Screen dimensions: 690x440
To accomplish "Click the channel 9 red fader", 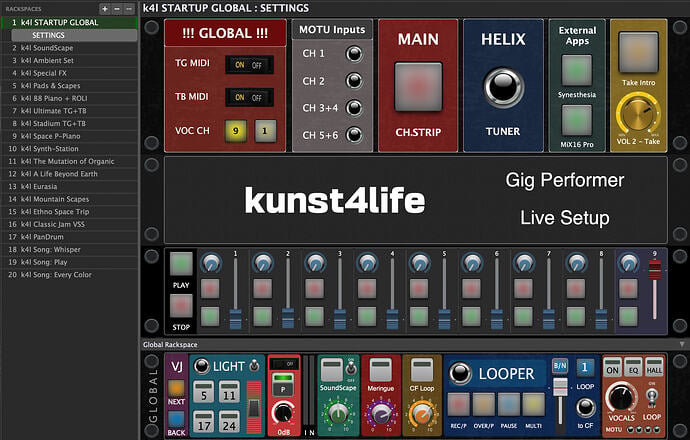I will 655,269.
